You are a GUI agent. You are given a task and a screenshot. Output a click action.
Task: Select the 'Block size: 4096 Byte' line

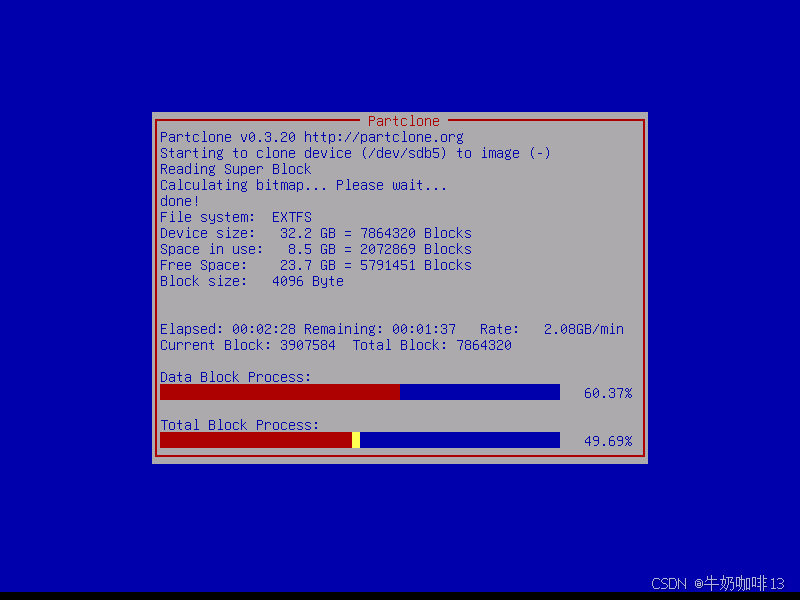tap(252, 281)
